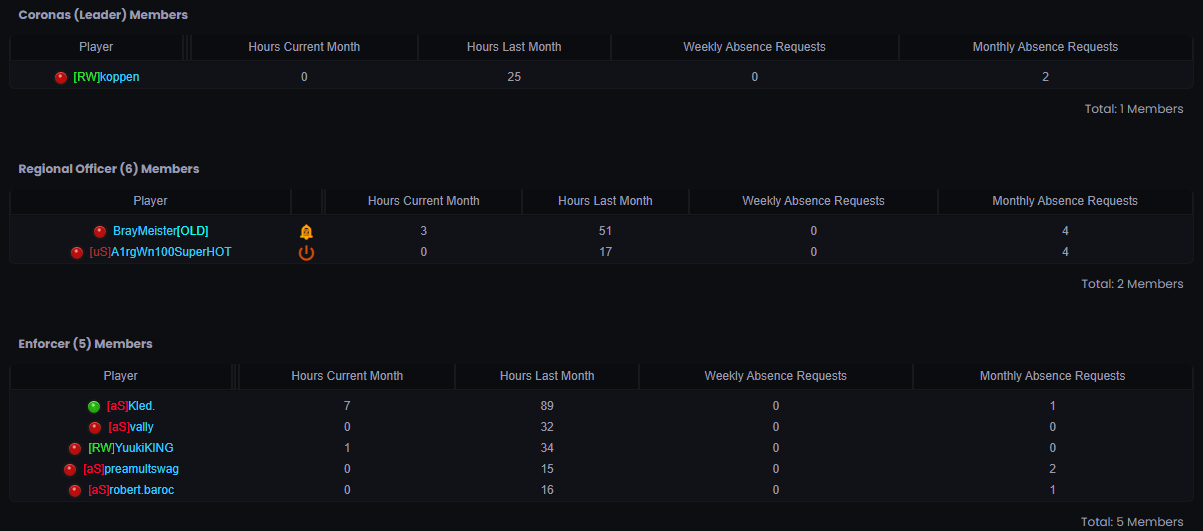
Task: Click the red status dot beside YuukiKING
Action: click(x=75, y=449)
